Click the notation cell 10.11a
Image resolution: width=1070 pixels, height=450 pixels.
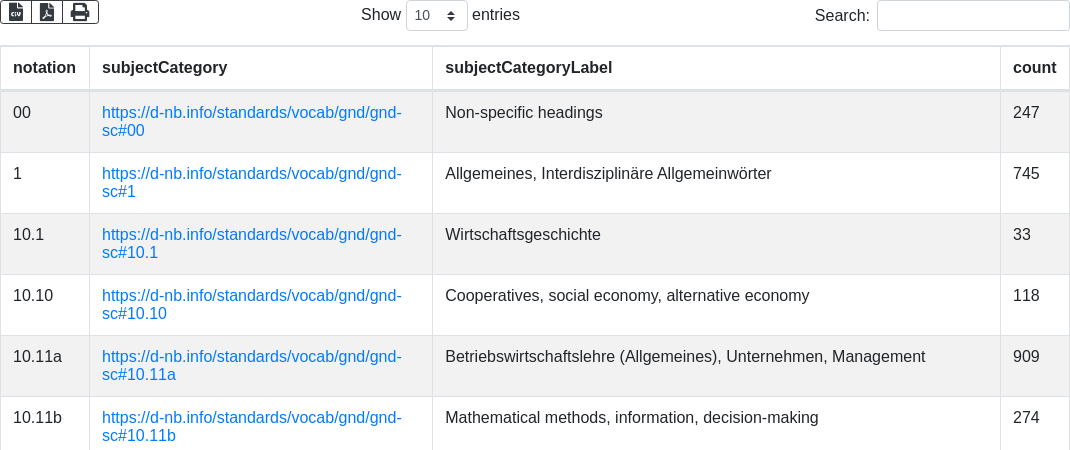[x=37, y=357]
